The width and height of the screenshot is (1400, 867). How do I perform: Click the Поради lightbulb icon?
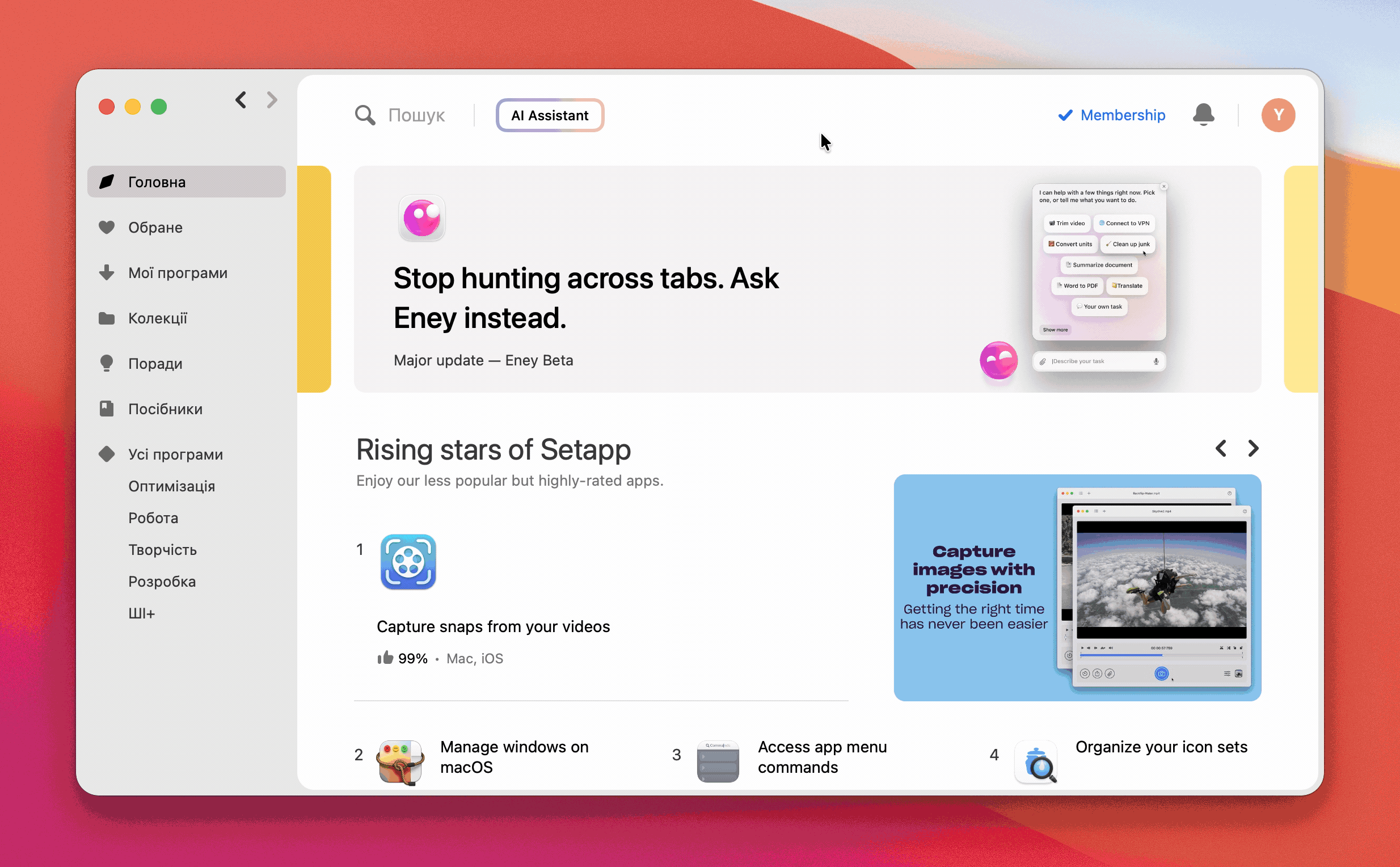pos(107,363)
